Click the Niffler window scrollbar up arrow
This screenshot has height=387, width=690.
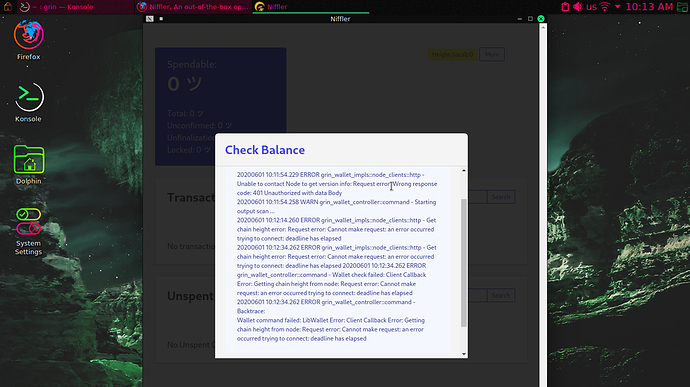pyautogui.click(x=543, y=27)
